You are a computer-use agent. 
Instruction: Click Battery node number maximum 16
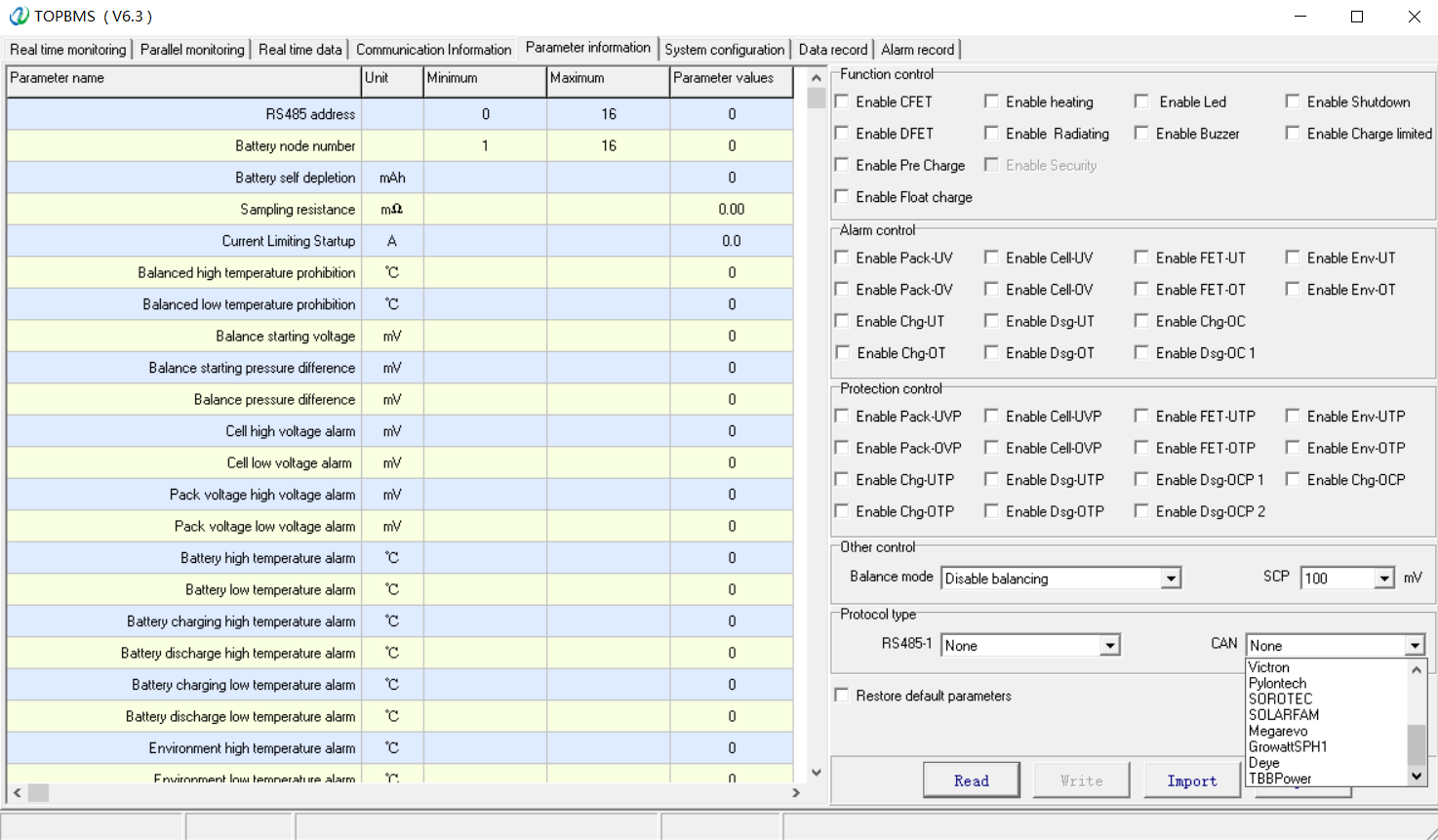[x=609, y=146]
